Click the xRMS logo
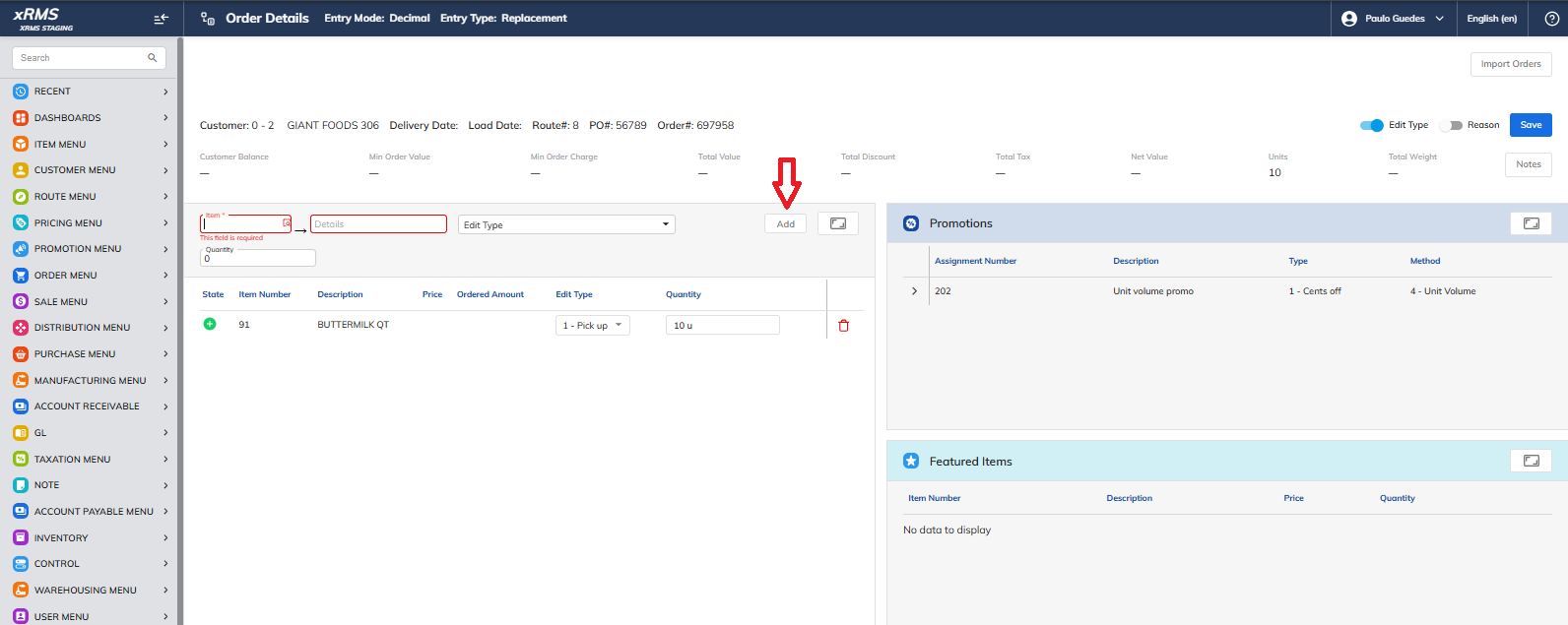1568x625 pixels. [42, 18]
